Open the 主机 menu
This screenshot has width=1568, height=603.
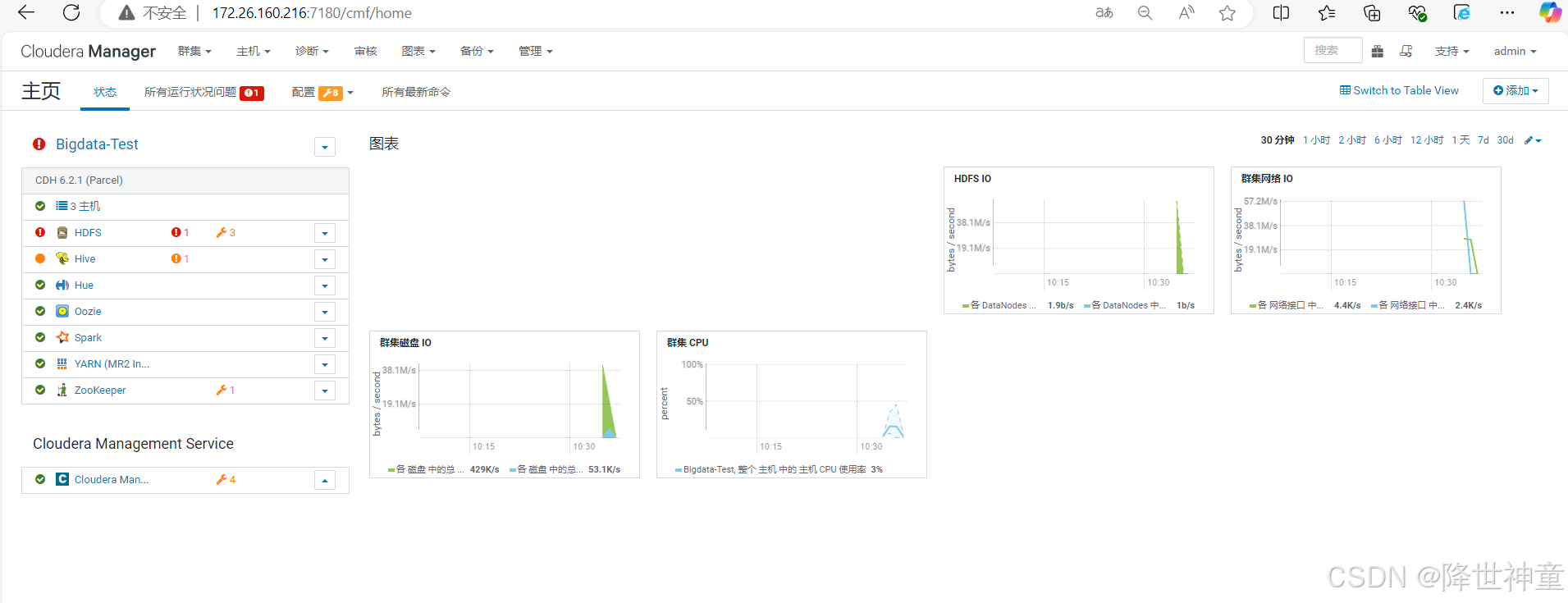(x=254, y=51)
